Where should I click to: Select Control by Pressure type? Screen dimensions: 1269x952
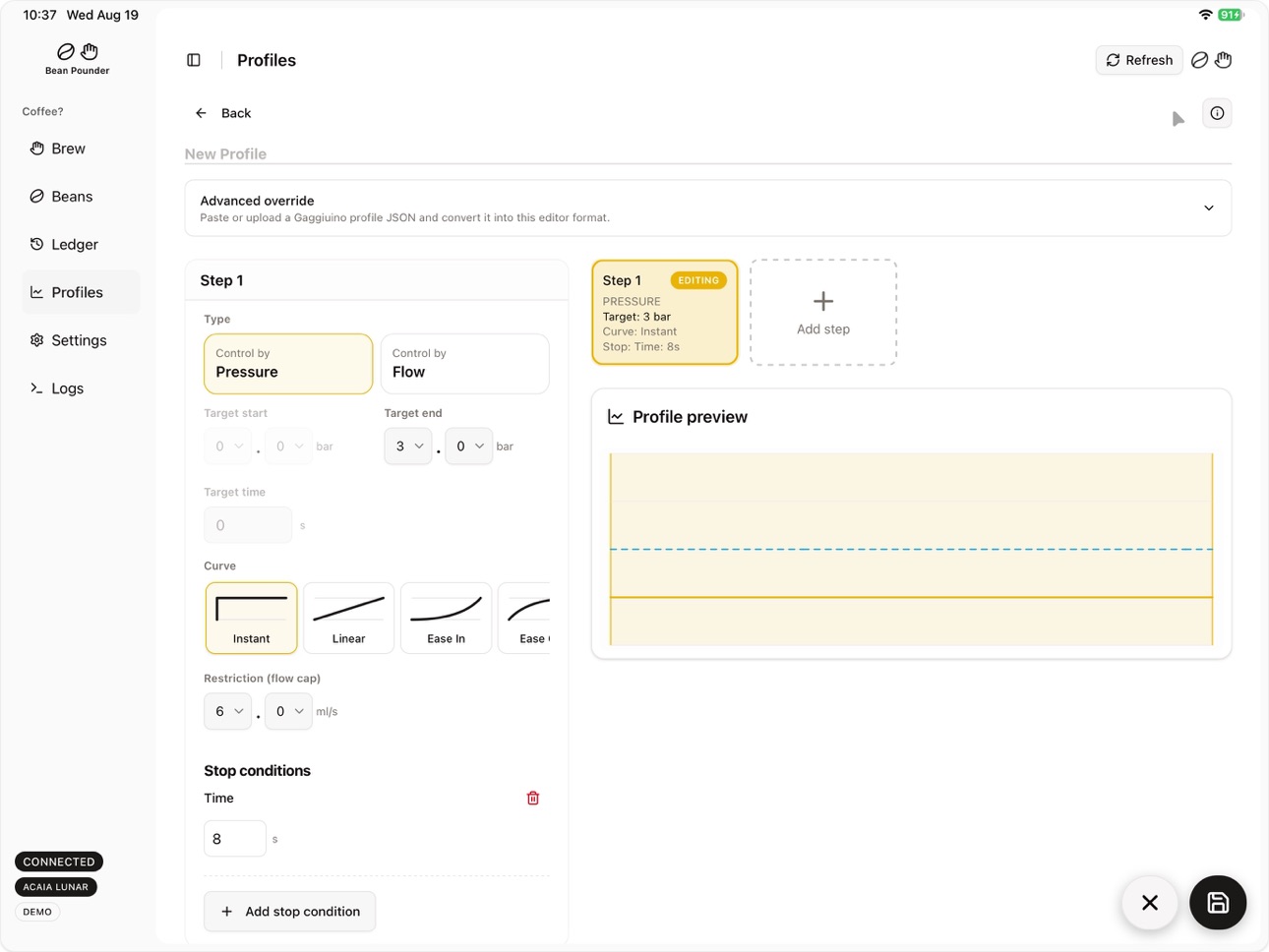click(288, 364)
